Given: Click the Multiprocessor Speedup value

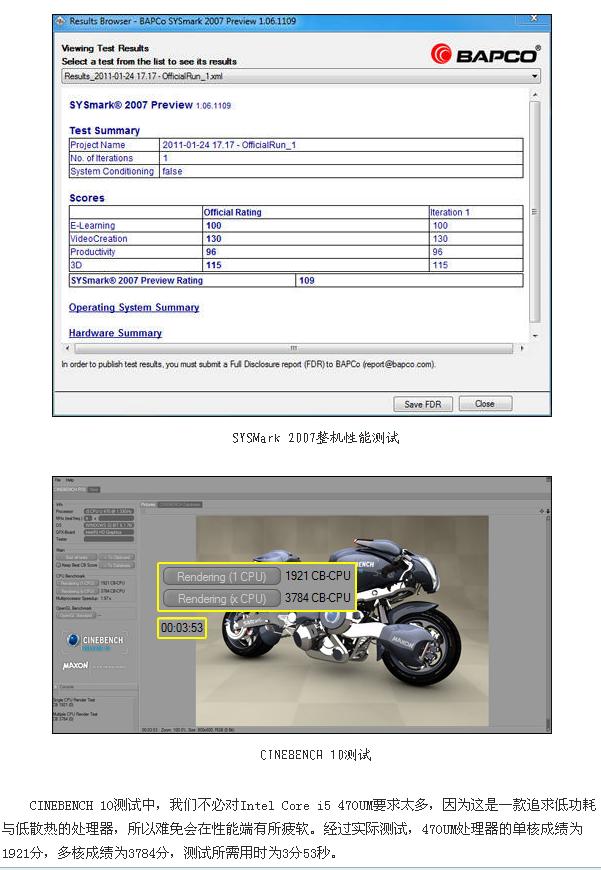Looking at the screenshot, I should coord(105,599).
